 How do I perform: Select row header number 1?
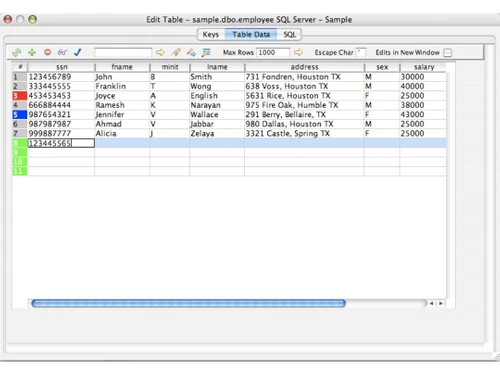click(20, 77)
